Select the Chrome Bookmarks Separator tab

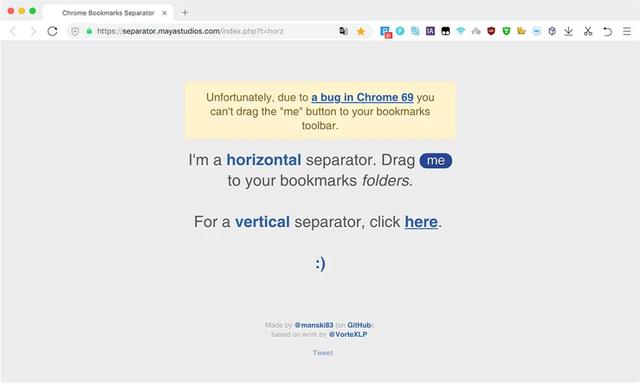coord(108,13)
